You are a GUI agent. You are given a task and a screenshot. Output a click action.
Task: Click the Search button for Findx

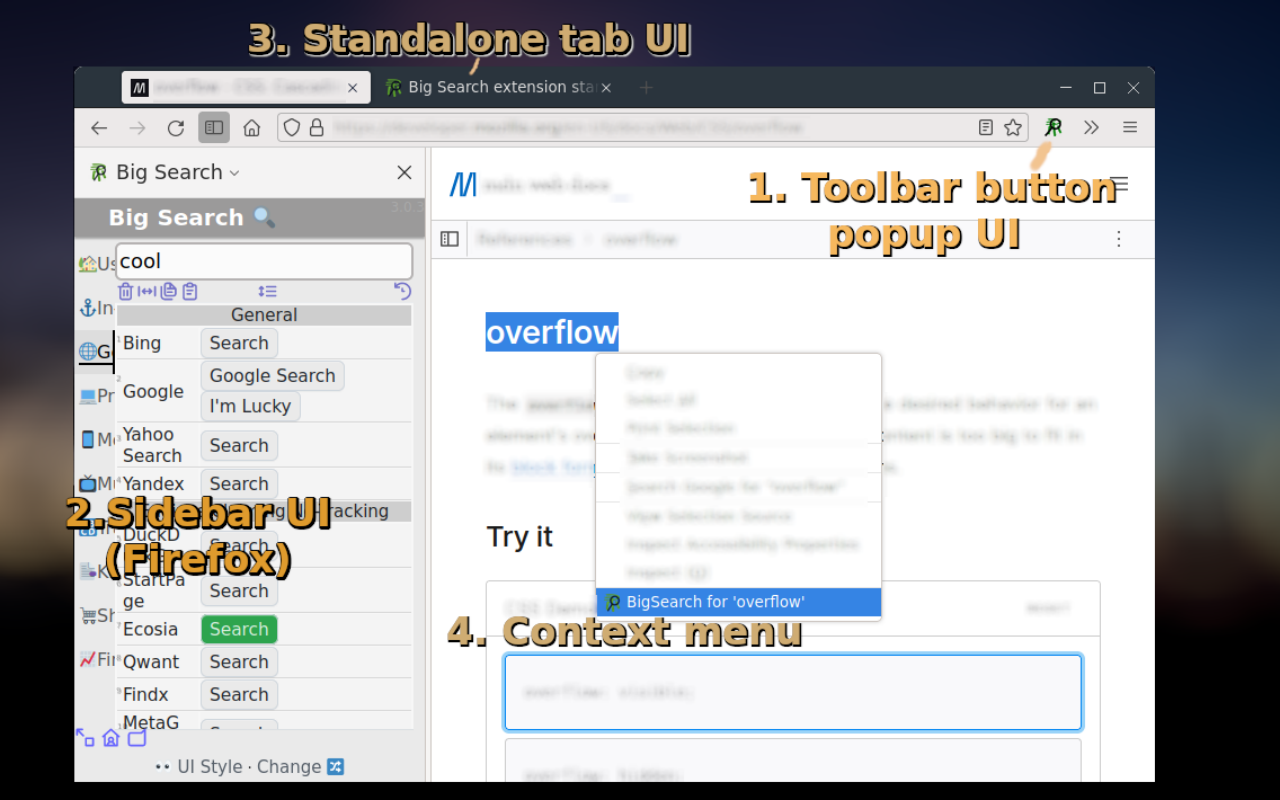coord(239,695)
